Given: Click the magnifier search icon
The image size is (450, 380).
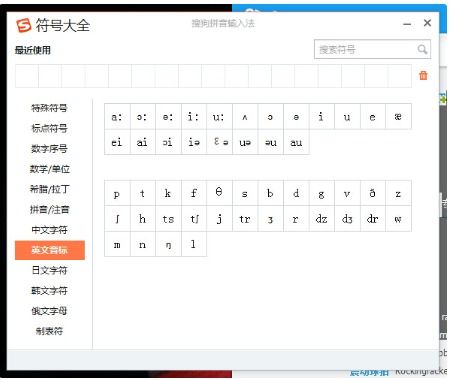Looking at the screenshot, I should tap(422, 49).
